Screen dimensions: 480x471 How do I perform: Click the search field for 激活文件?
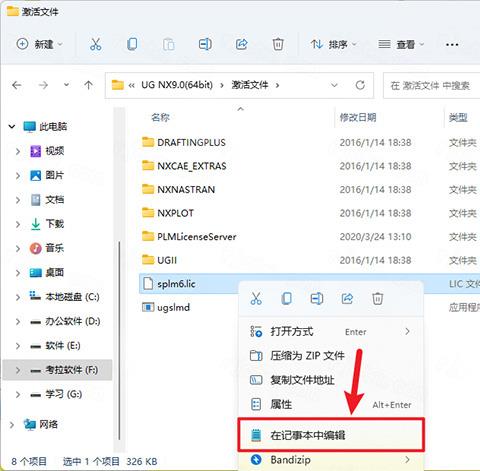(x=432, y=85)
